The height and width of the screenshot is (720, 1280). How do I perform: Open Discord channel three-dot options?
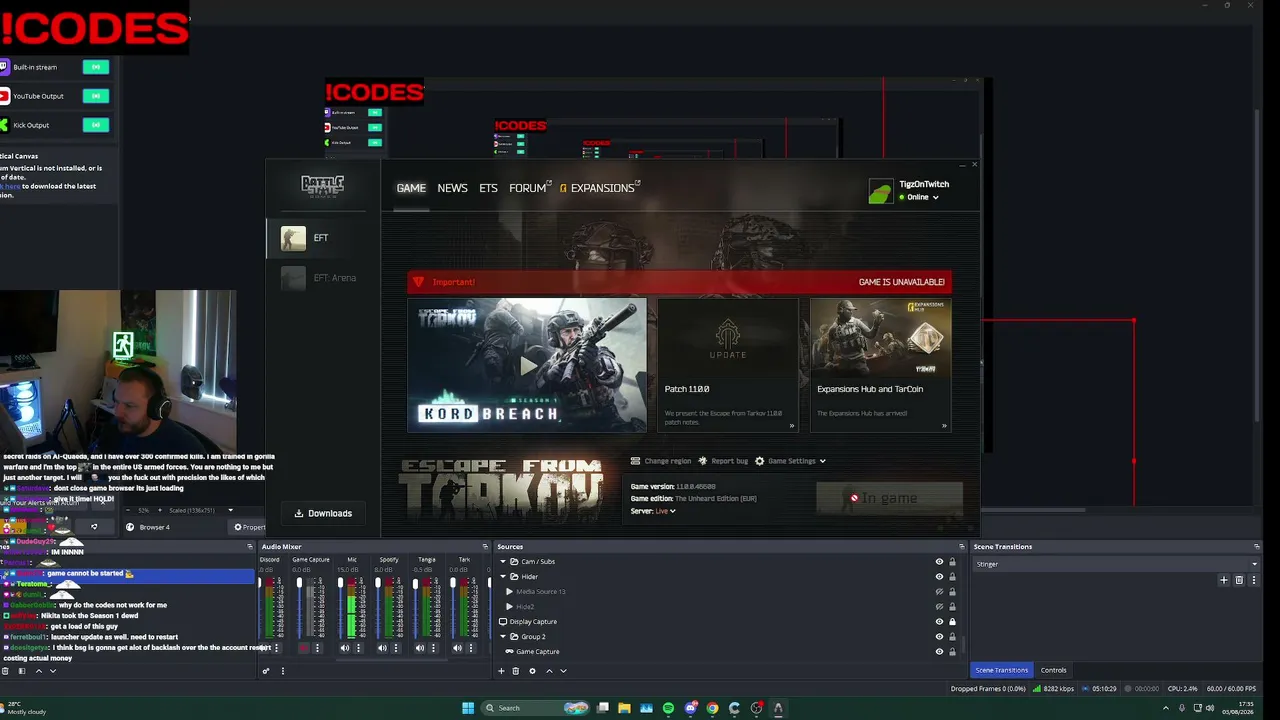(x=277, y=648)
